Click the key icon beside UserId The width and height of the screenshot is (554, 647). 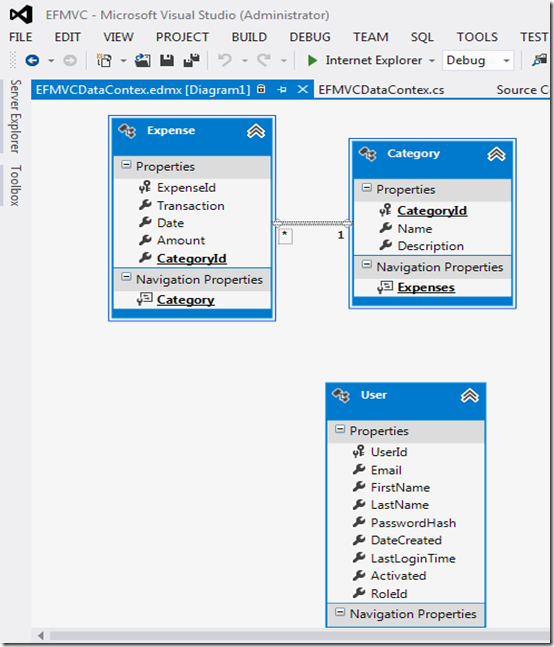click(358, 451)
